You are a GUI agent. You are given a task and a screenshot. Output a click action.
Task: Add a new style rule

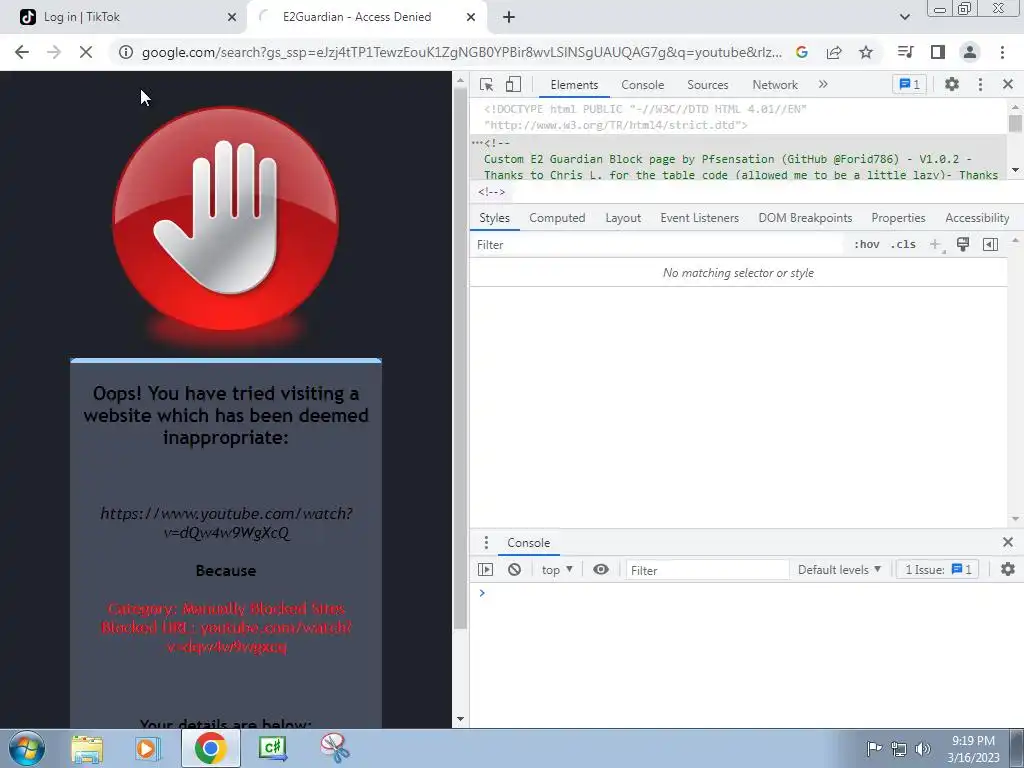pyautogui.click(x=936, y=244)
